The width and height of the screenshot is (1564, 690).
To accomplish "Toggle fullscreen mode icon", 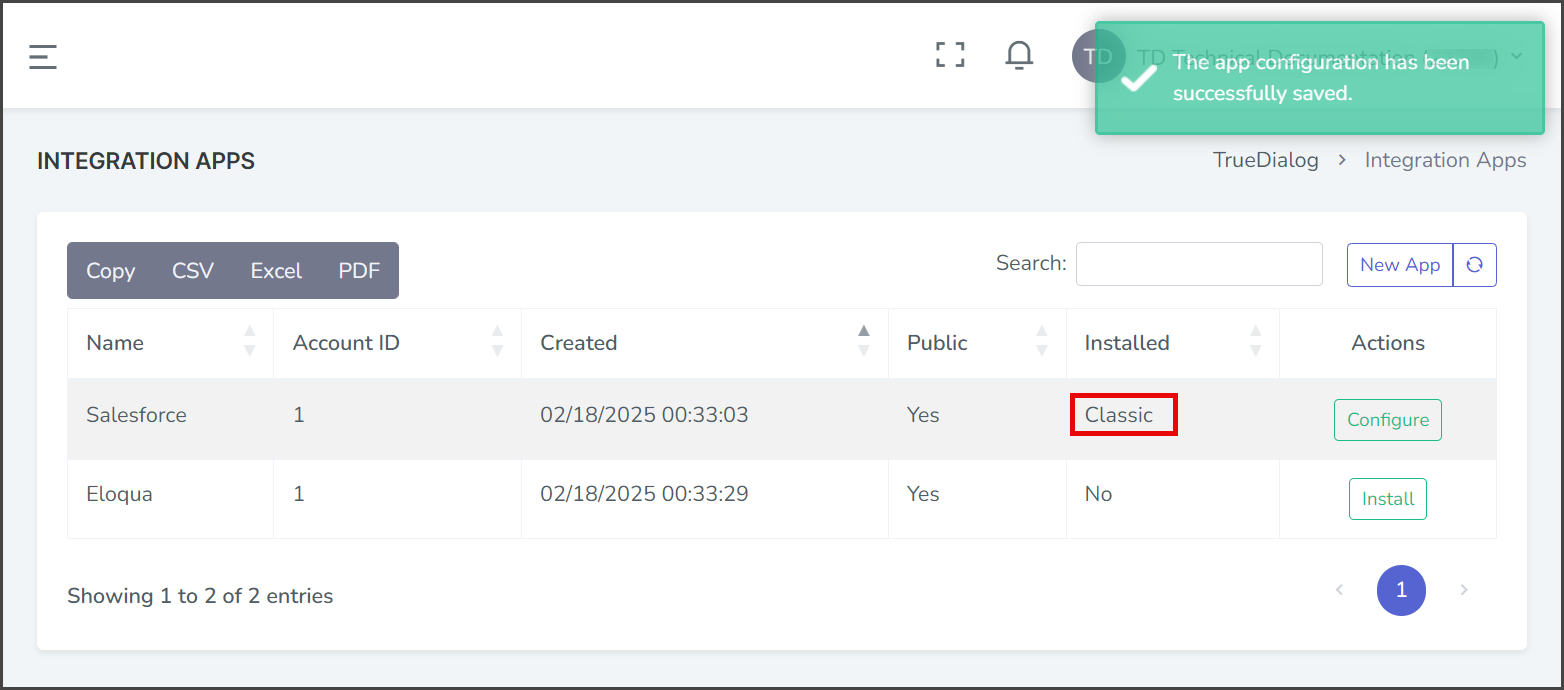I will point(950,55).
